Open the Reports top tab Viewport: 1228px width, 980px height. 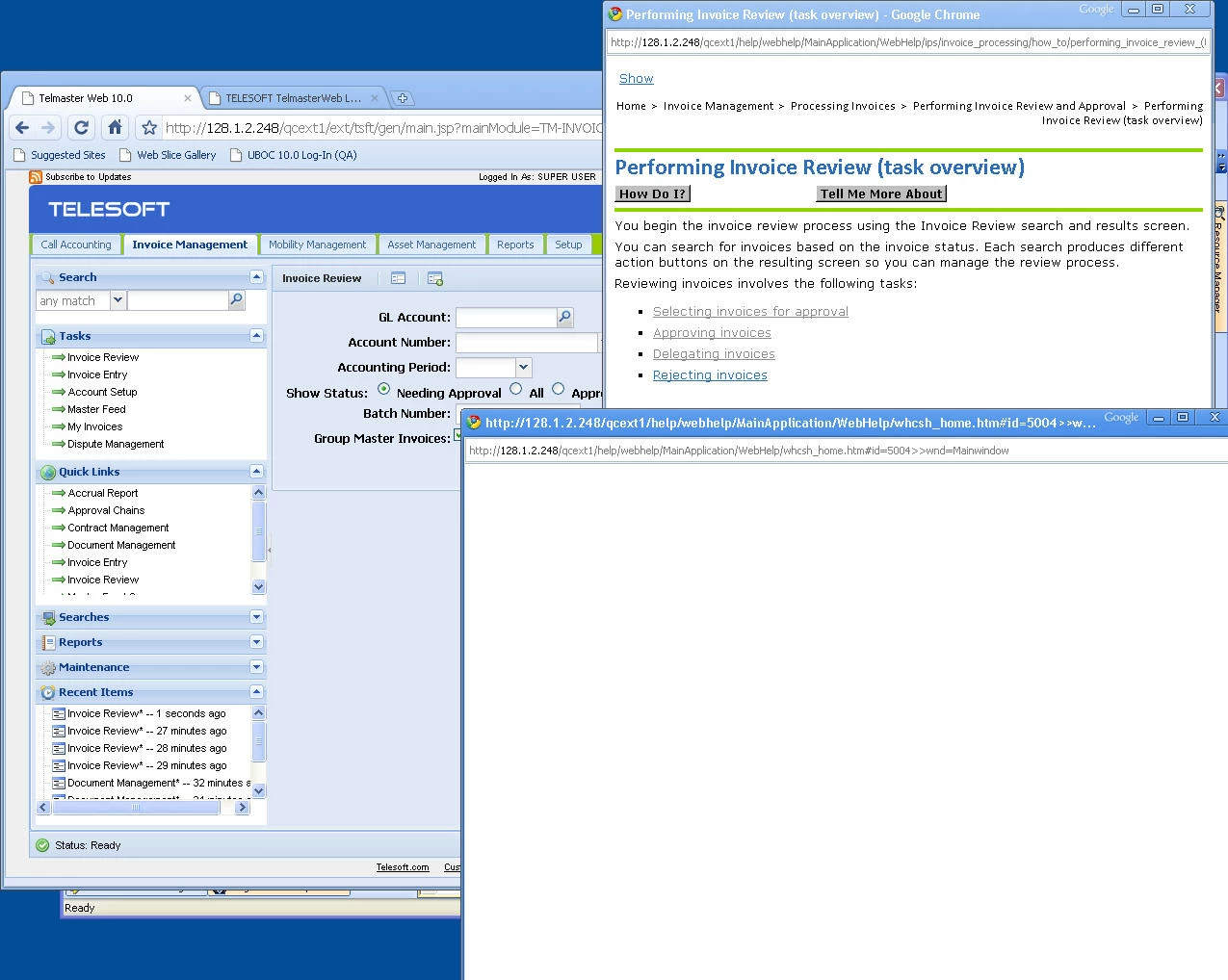[x=515, y=245]
